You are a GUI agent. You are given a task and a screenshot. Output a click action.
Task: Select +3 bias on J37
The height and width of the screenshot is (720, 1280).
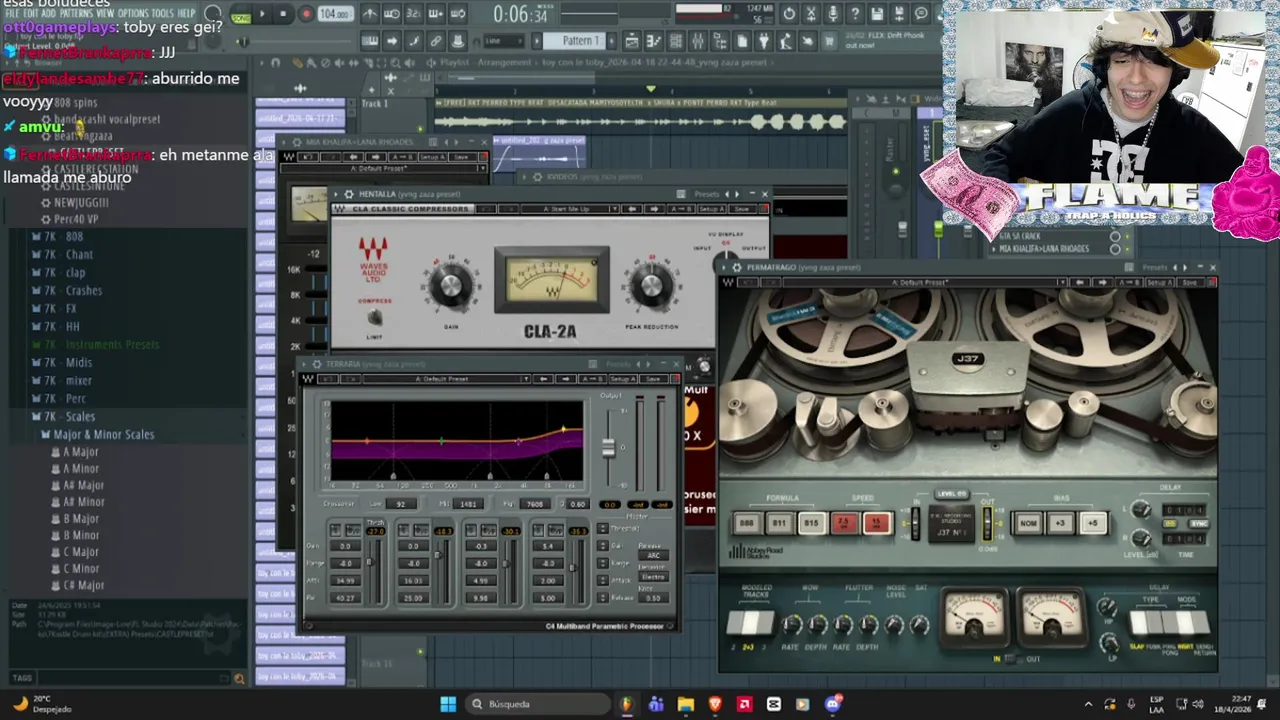click(x=1060, y=523)
